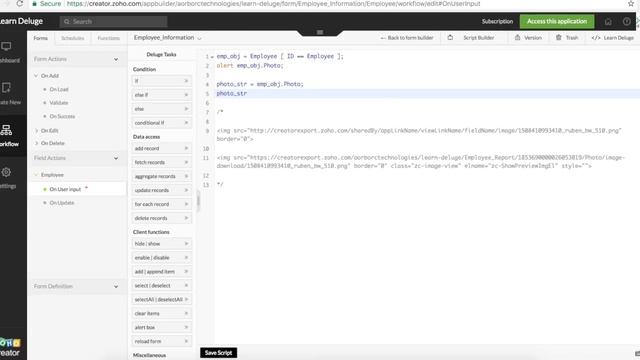Open the Dashboard sidebar icon
640x360 pixels.
[6, 47]
